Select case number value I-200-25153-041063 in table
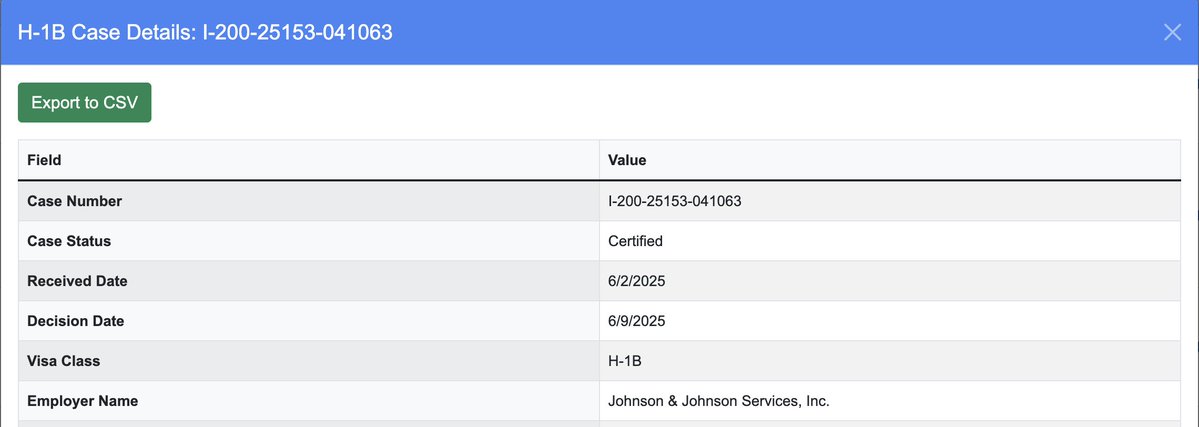 click(x=674, y=201)
